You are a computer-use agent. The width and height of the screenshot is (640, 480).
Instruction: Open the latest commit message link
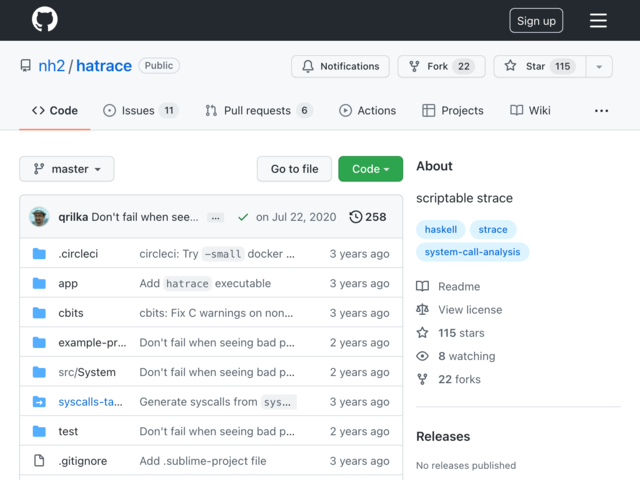click(145, 217)
